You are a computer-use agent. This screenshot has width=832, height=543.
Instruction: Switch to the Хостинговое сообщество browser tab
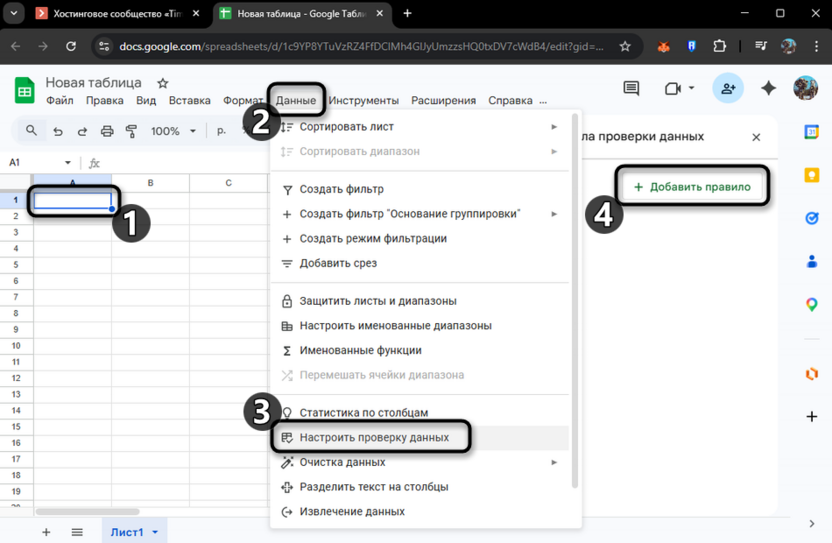pos(118,14)
